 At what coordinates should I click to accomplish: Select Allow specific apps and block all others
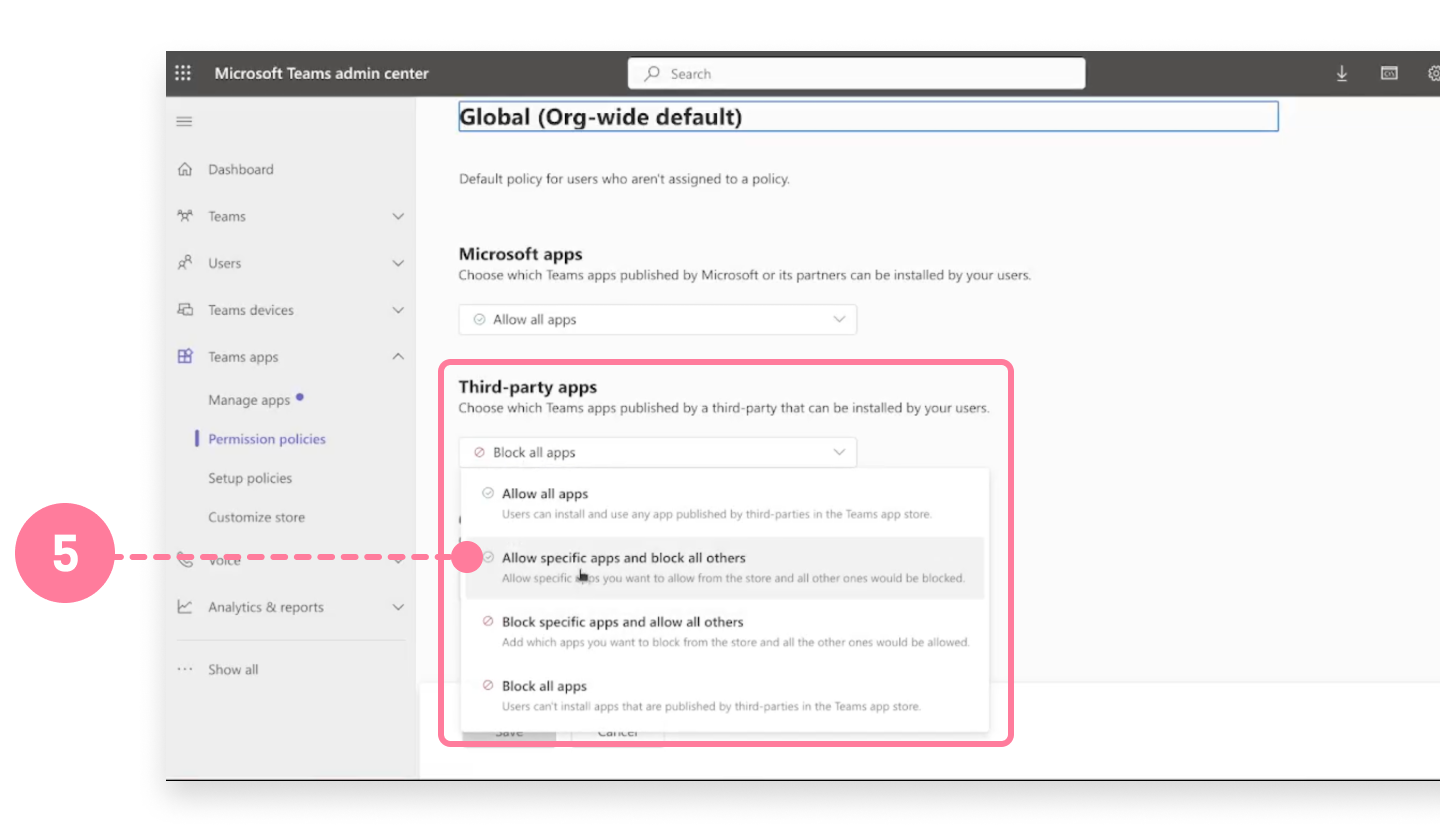pos(725,567)
